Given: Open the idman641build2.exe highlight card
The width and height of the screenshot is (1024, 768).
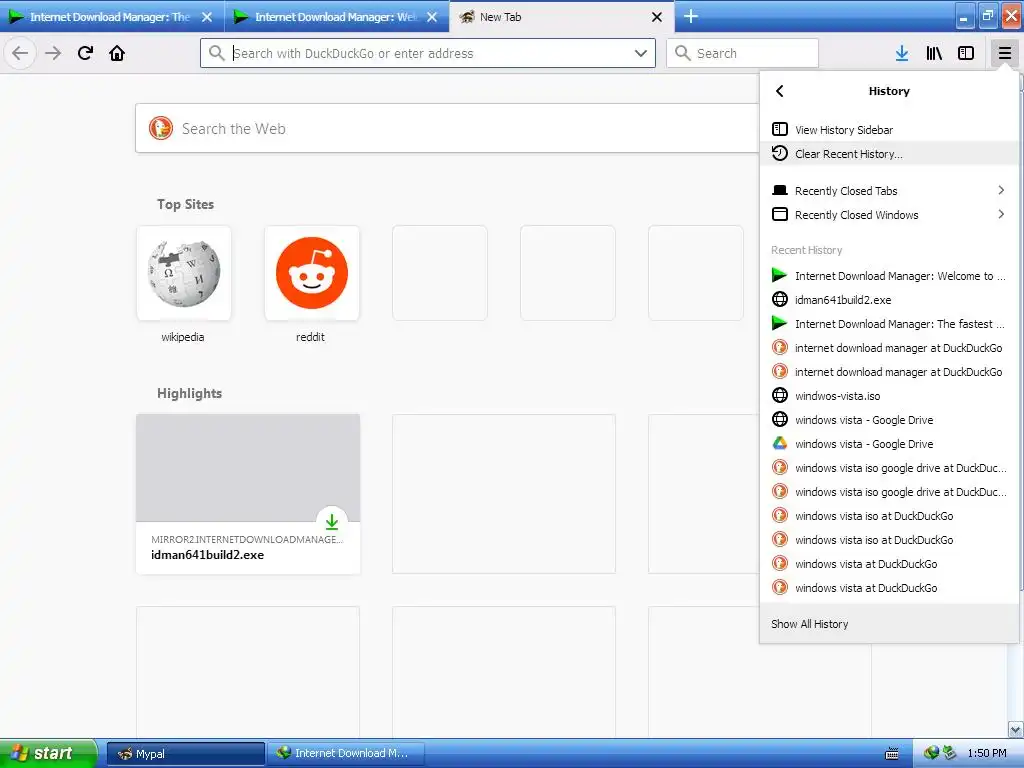Looking at the screenshot, I should [248, 494].
